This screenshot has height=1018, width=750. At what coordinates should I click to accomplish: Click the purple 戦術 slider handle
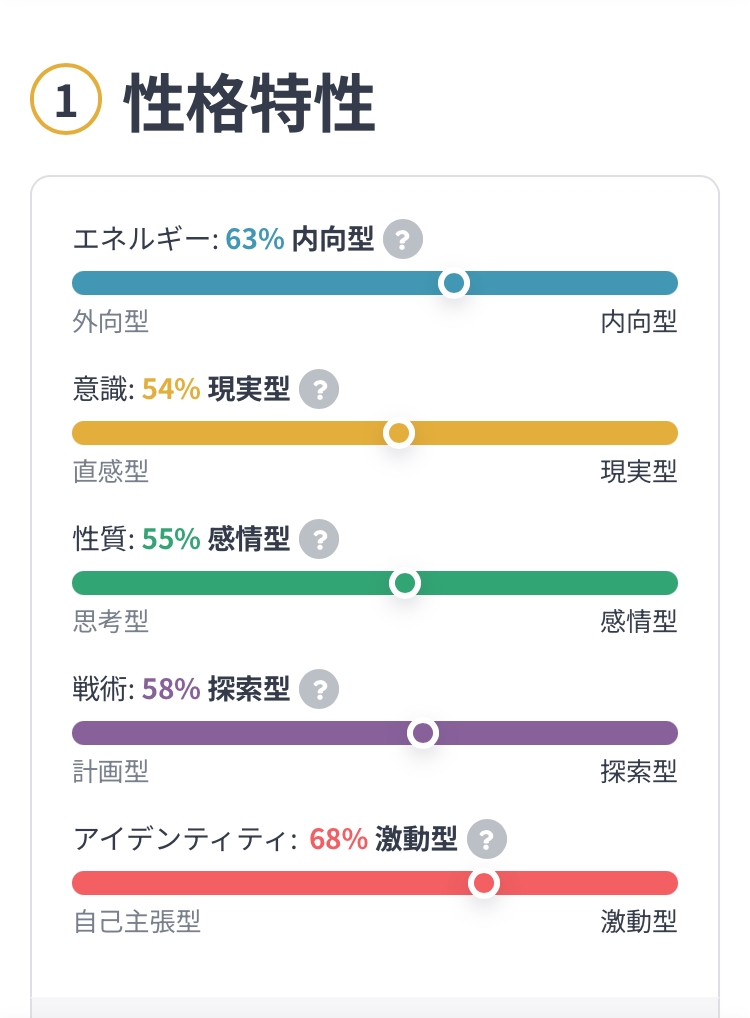pyautogui.click(x=423, y=733)
